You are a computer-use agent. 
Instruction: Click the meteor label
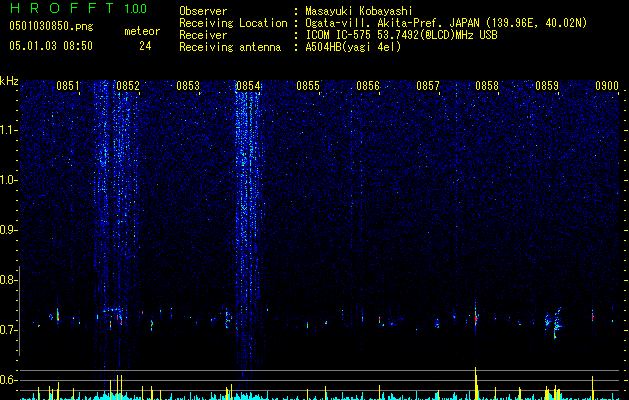click(x=142, y=31)
